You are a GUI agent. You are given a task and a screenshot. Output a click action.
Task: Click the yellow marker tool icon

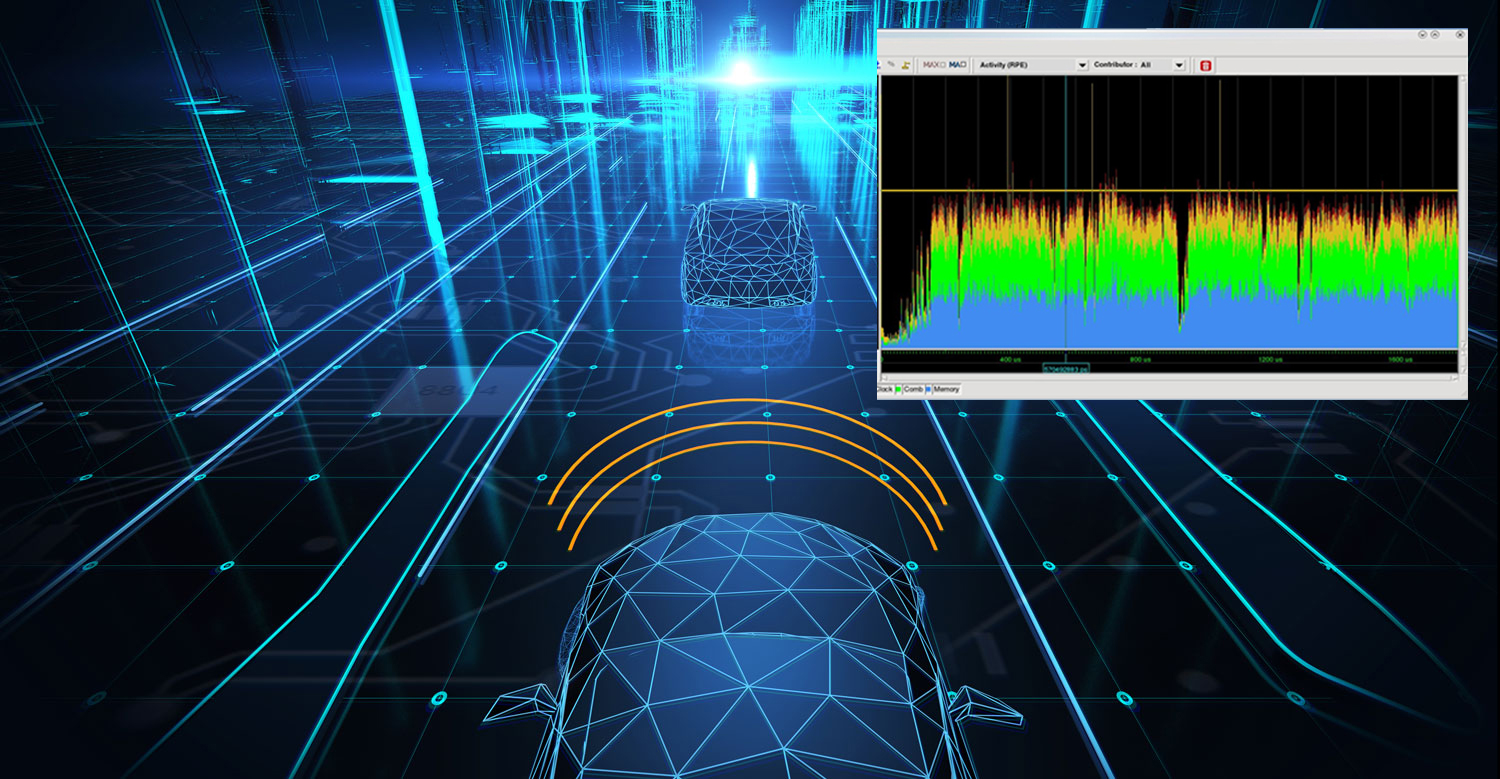(906, 65)
